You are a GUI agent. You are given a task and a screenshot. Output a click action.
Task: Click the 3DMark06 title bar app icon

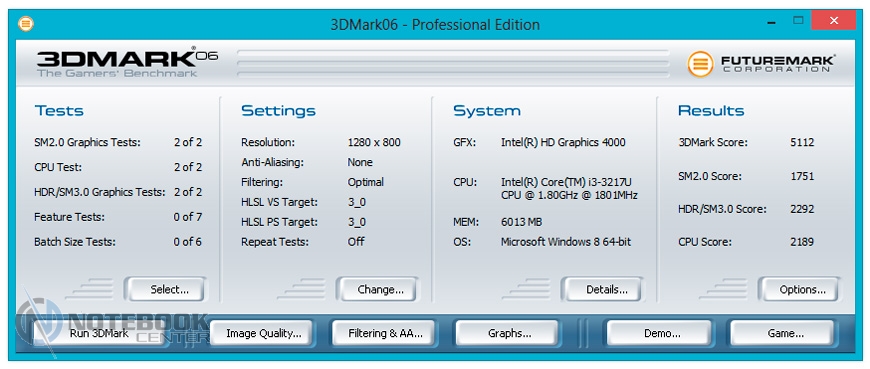(x=26, y=24)
